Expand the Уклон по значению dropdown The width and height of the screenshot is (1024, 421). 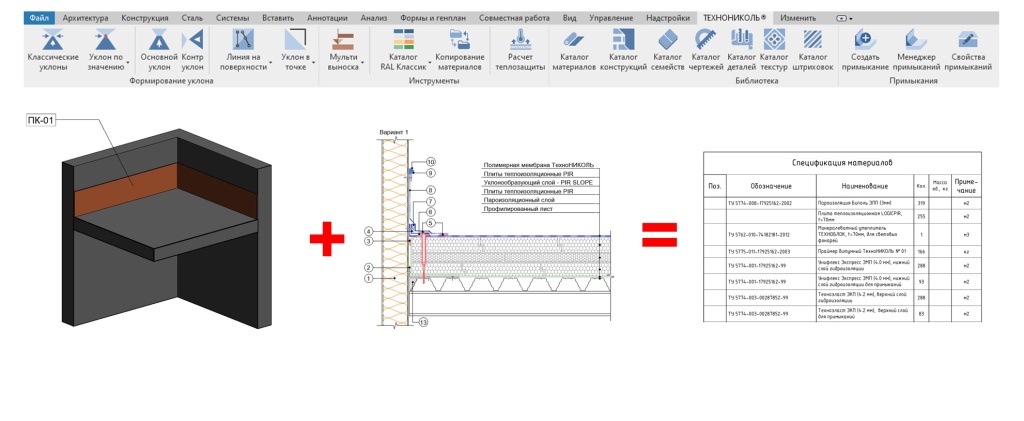click(x=129, y=66)
